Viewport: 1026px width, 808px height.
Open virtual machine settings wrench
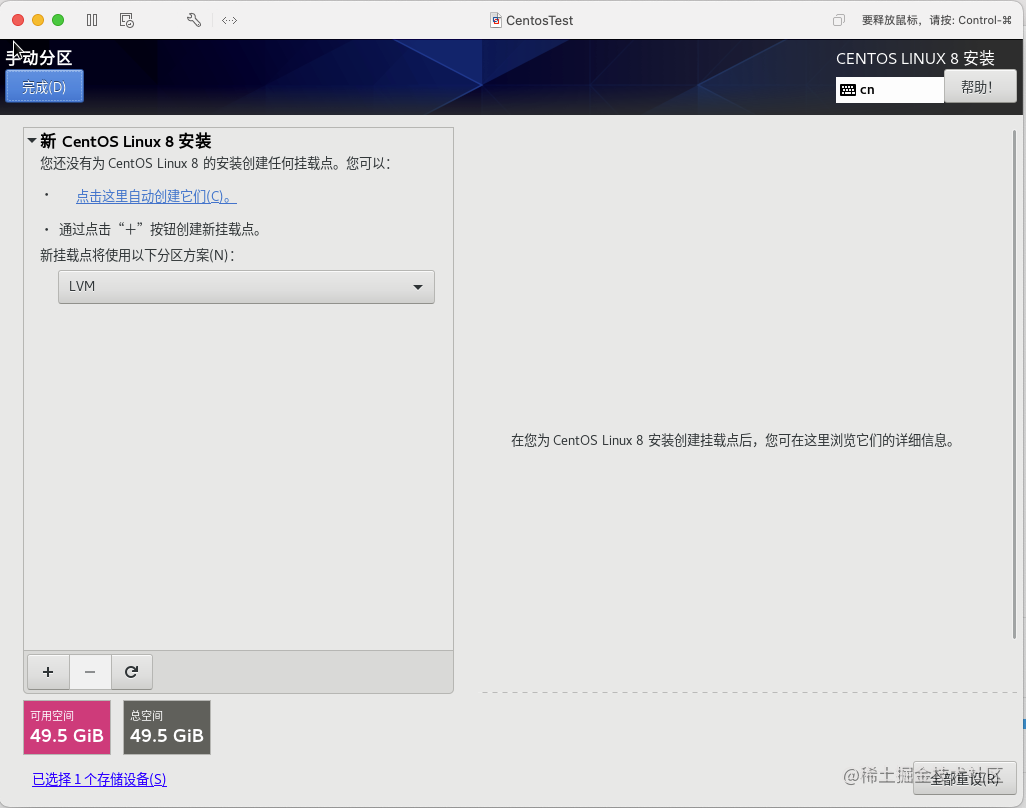(194, 20)
